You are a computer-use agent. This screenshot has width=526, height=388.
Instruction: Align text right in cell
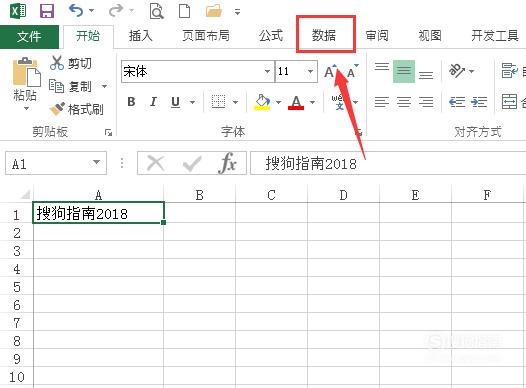[426, 102]
